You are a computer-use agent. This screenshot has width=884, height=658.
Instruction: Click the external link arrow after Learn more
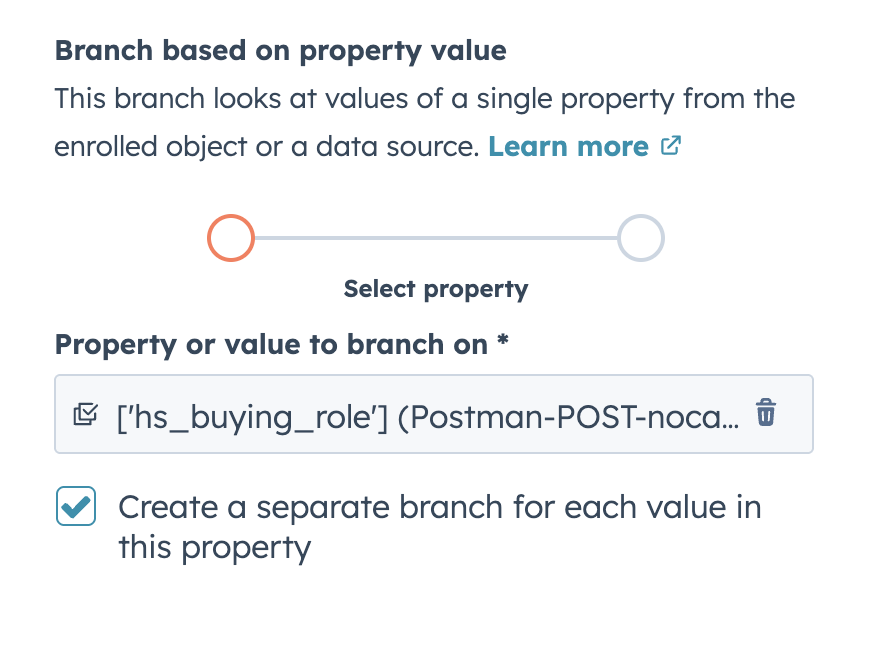(x=670, y=145)
